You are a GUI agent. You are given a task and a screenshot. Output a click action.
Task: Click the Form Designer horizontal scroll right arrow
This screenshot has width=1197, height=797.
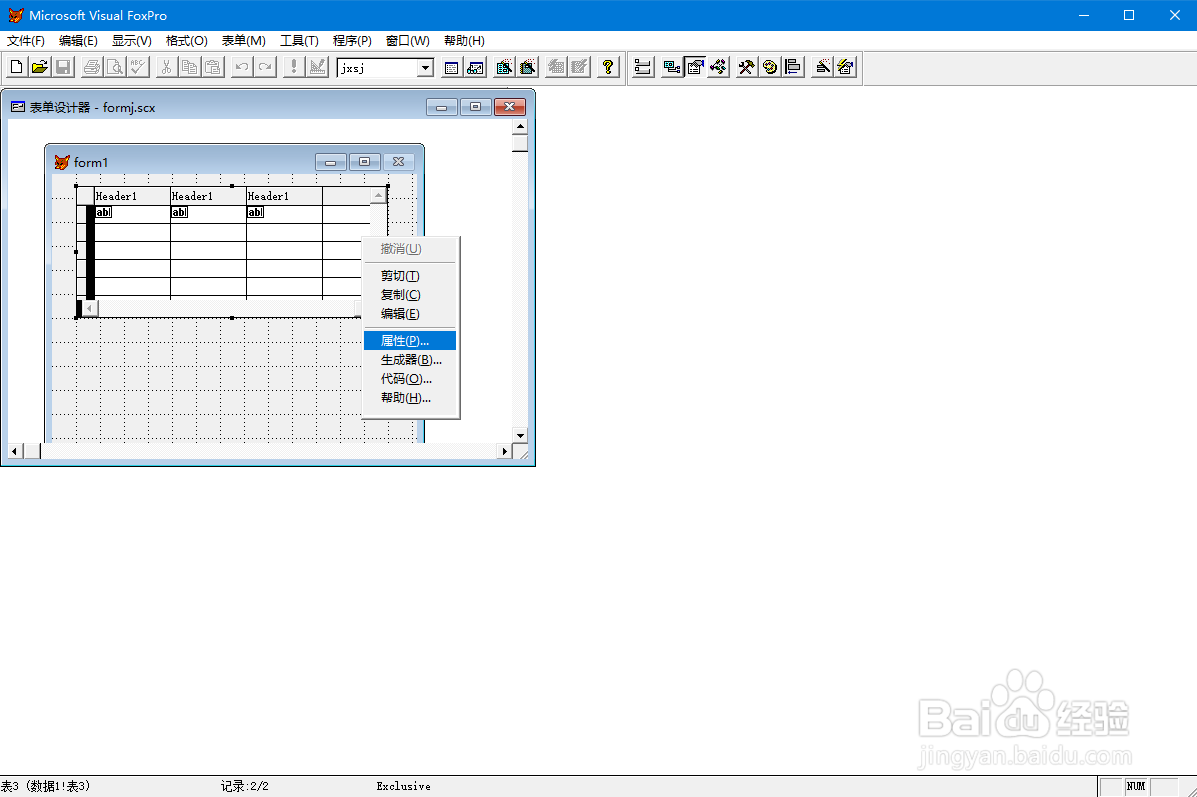(505, 451)
